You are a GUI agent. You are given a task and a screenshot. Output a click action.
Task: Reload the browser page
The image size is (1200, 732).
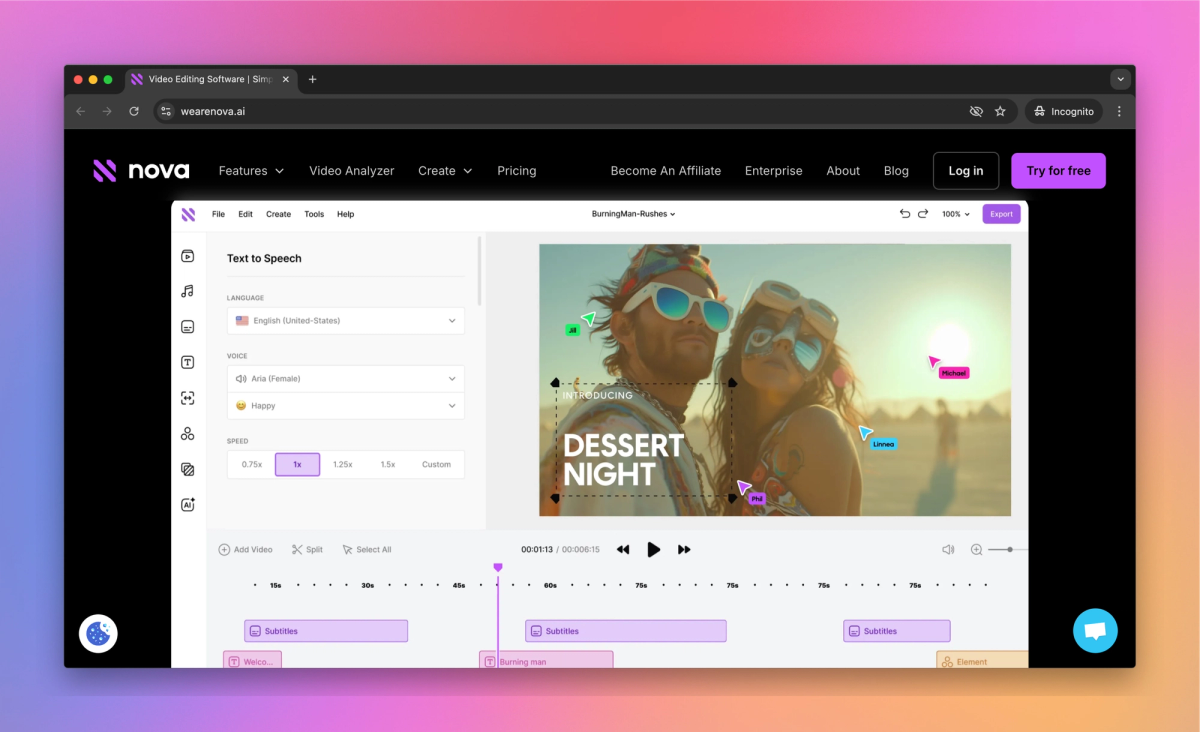pyautogui.click(x=134, y=111)
